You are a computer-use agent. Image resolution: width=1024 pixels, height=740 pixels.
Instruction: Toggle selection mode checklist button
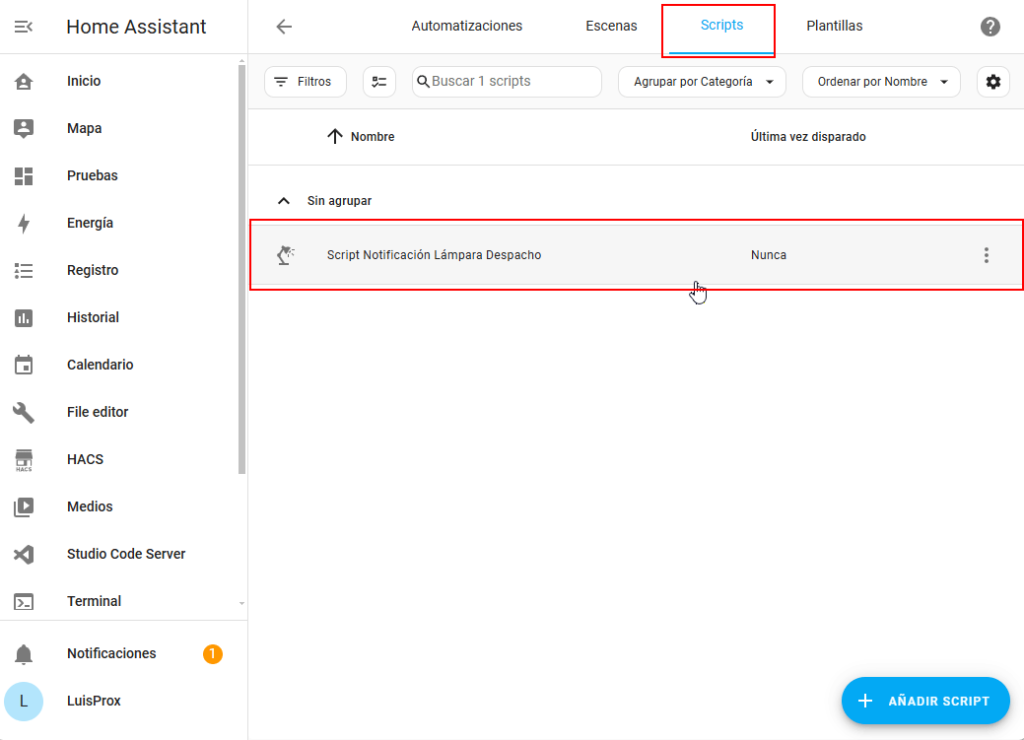tap(379, 82)
